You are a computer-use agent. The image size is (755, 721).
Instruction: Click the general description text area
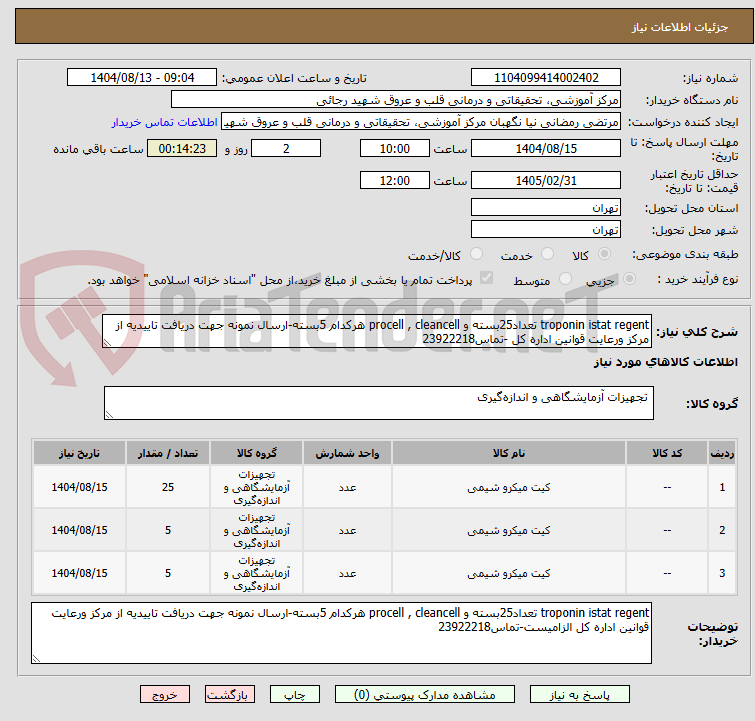pyautogui.click(x=377, y=331)
